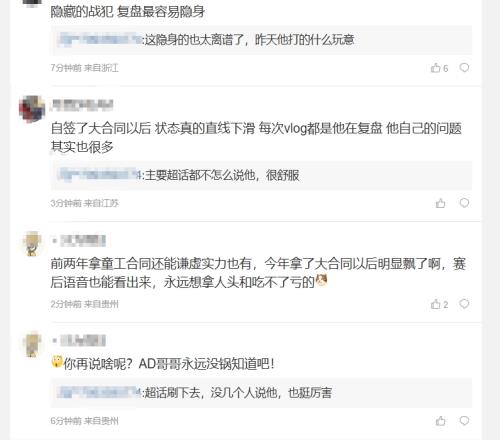Open the reply 这隐身的也太离谱了

click(250, 40)
